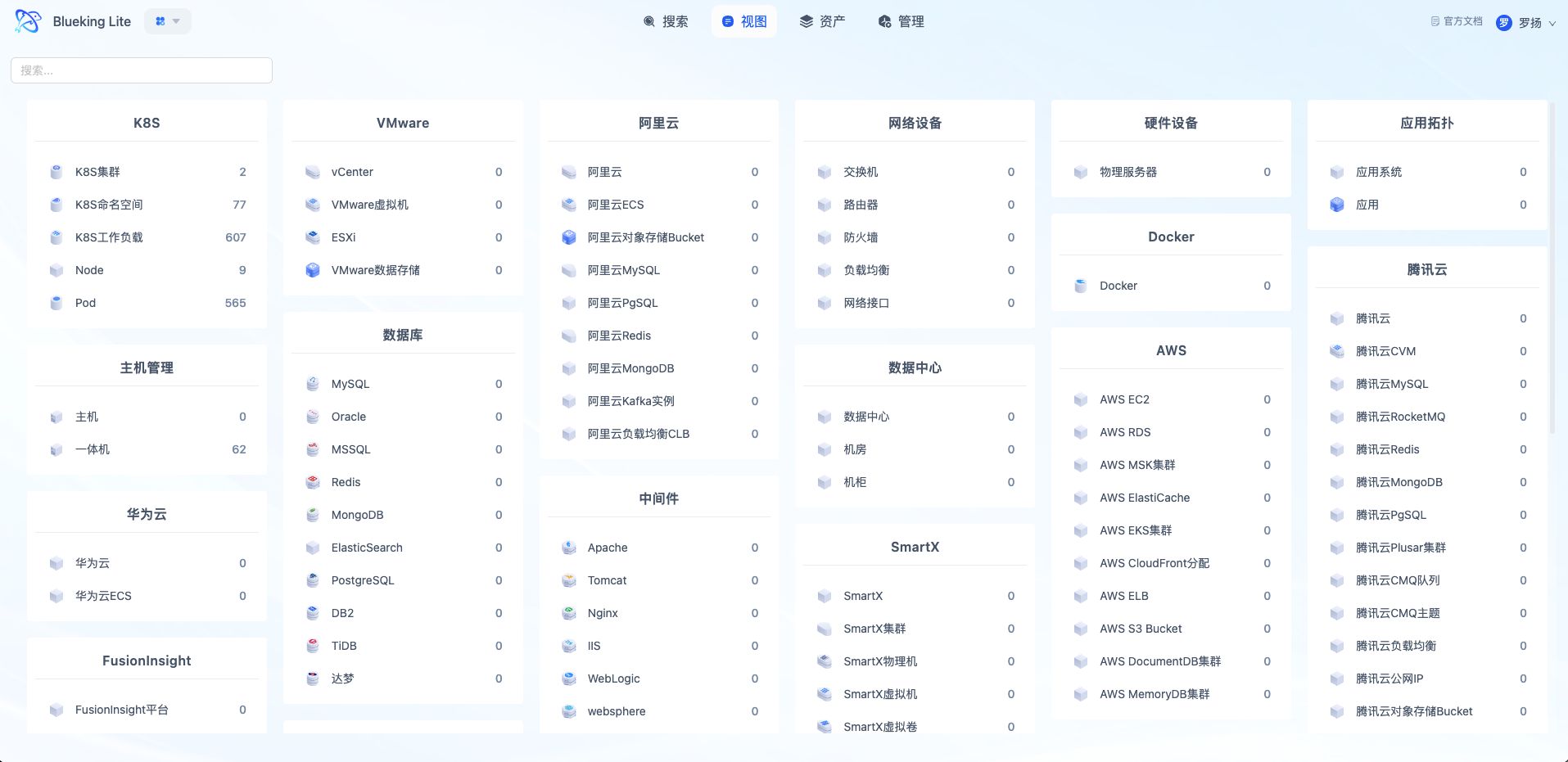This screenshot has width=1568, height=762.
Task: Open the 搜索 menu tab
Action: pyautogui.click(x=665, y=21)
